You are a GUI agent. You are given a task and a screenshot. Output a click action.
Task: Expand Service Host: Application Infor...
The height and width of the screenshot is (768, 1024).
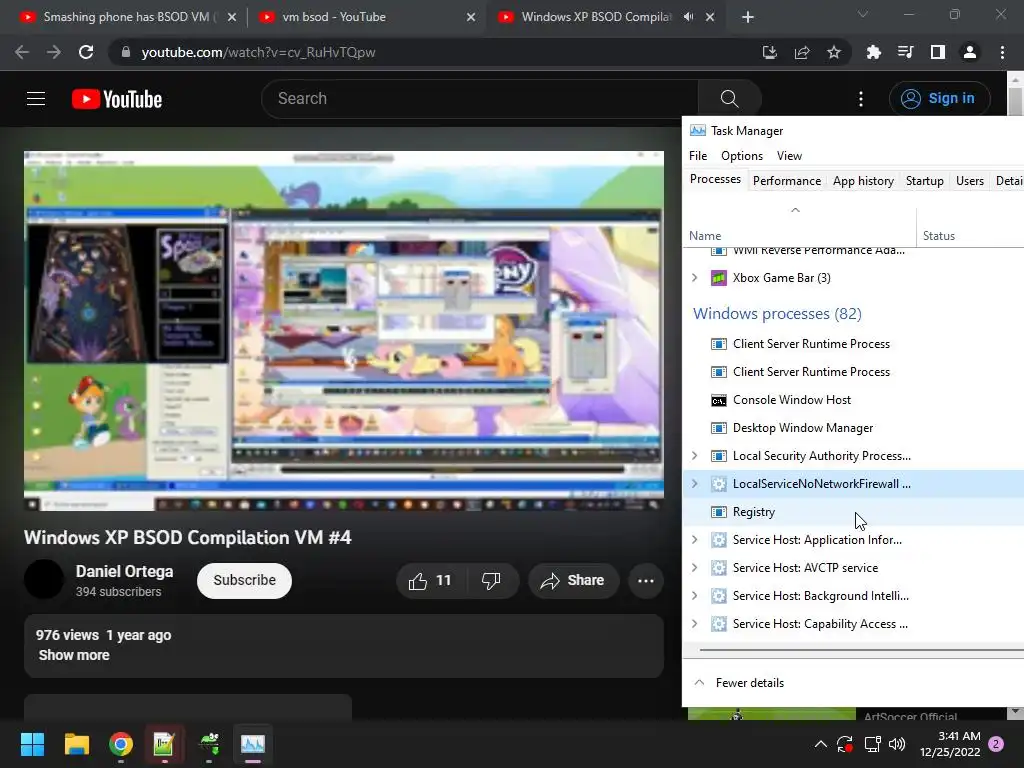click(x=694, y=540)
